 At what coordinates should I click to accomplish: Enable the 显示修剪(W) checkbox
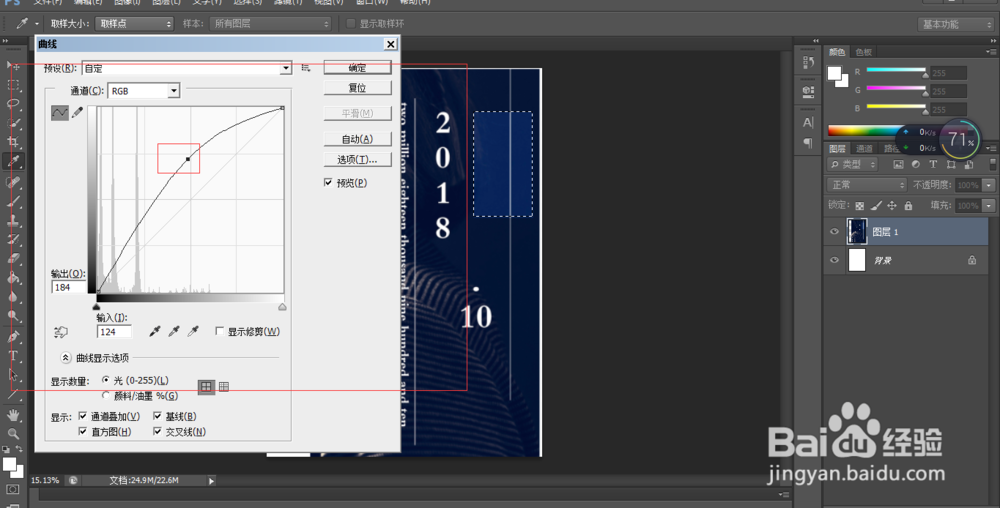point(219,331)
